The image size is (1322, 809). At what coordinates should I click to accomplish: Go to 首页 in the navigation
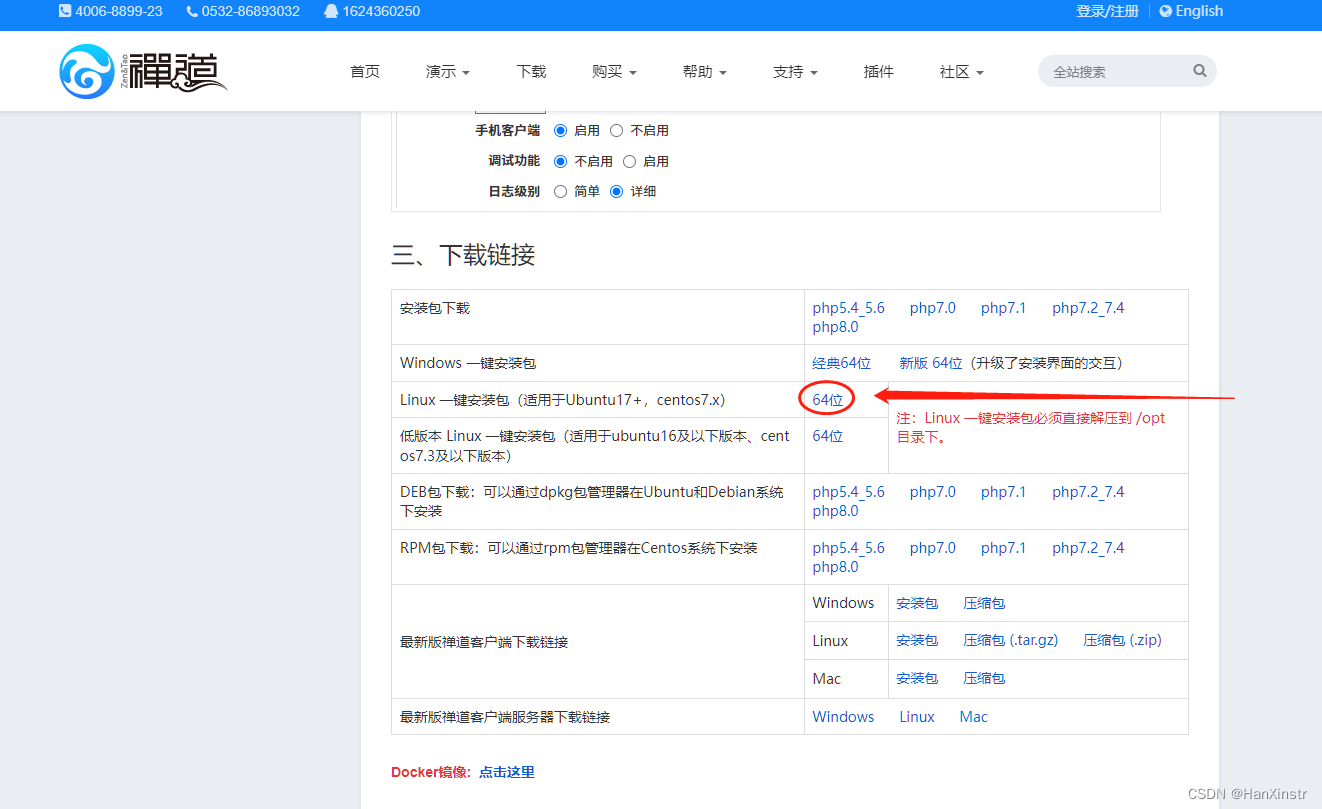click(x=365, y=71)
